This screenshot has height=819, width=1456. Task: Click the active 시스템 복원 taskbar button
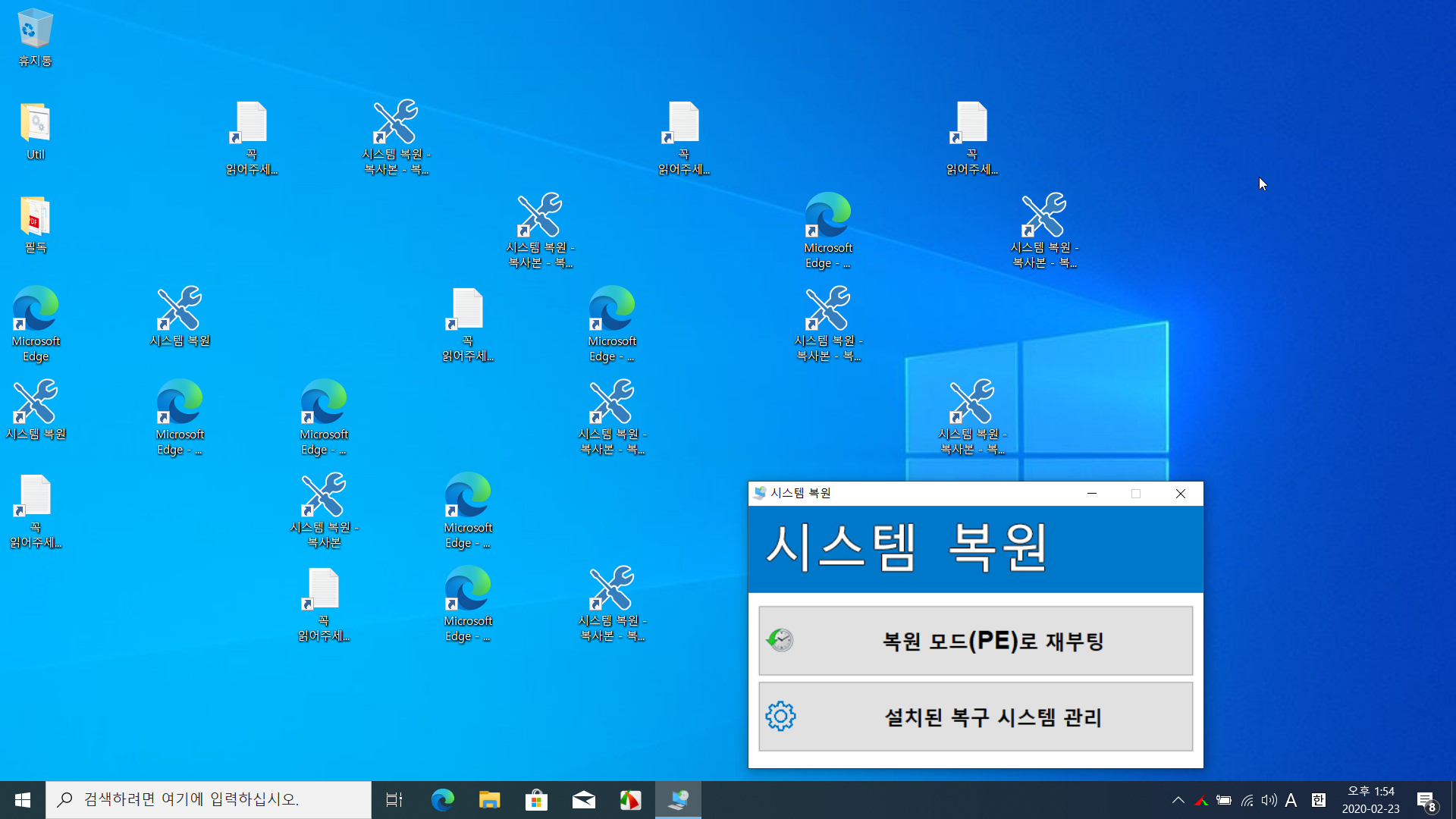point(678,800)
